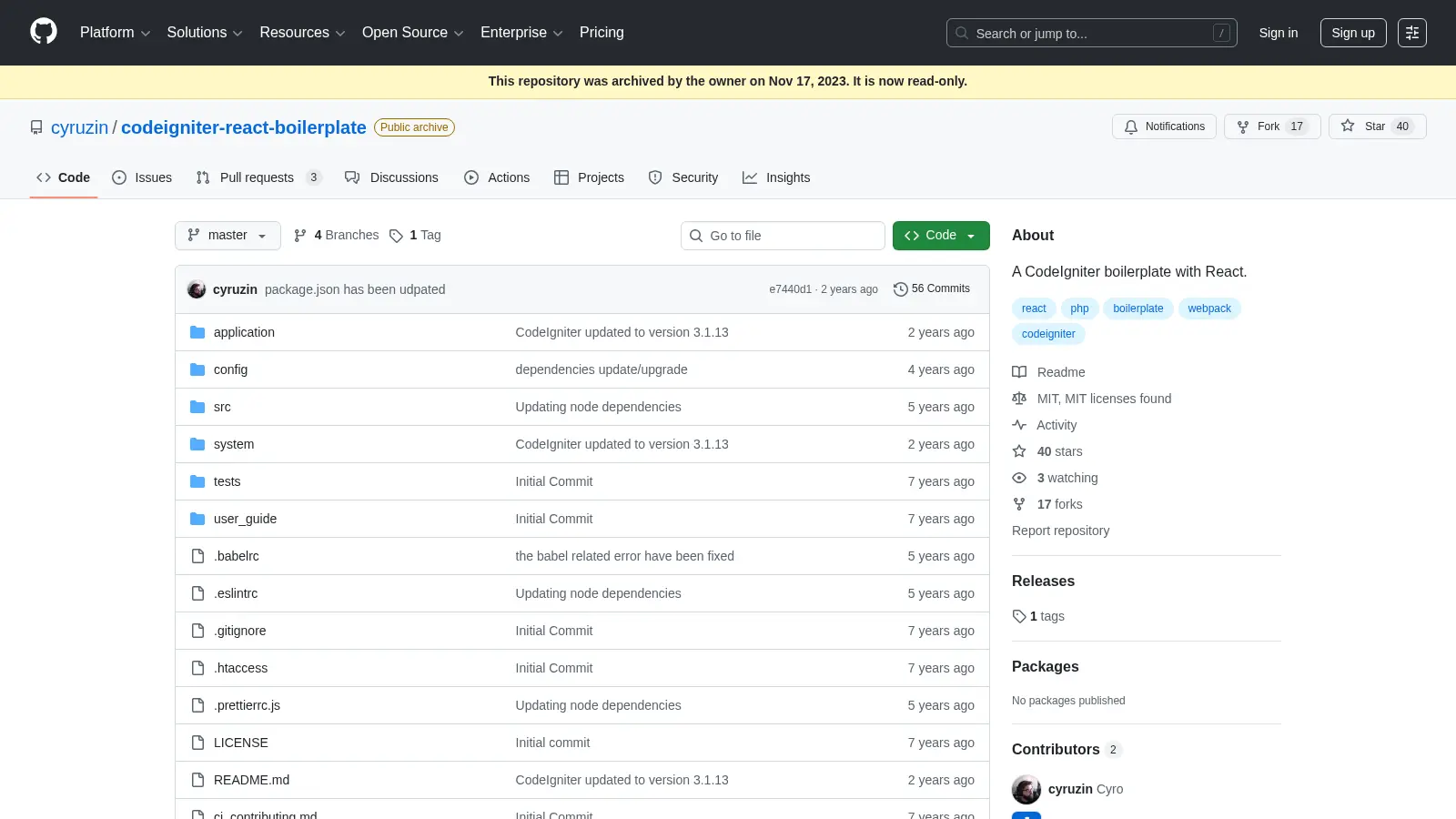Switch to the Issues tab
The width and height of the screenshot is (1456, 819).
click(x=142, y=177)
